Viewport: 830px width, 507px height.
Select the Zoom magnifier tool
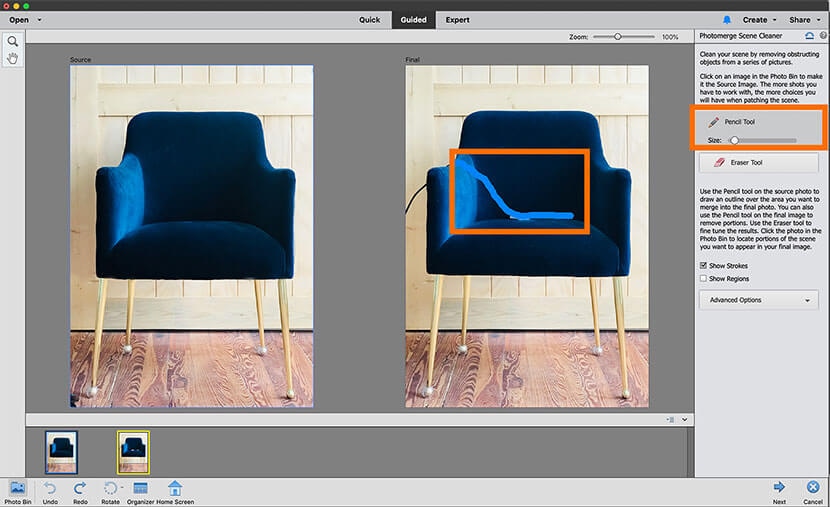pos(13,42)
